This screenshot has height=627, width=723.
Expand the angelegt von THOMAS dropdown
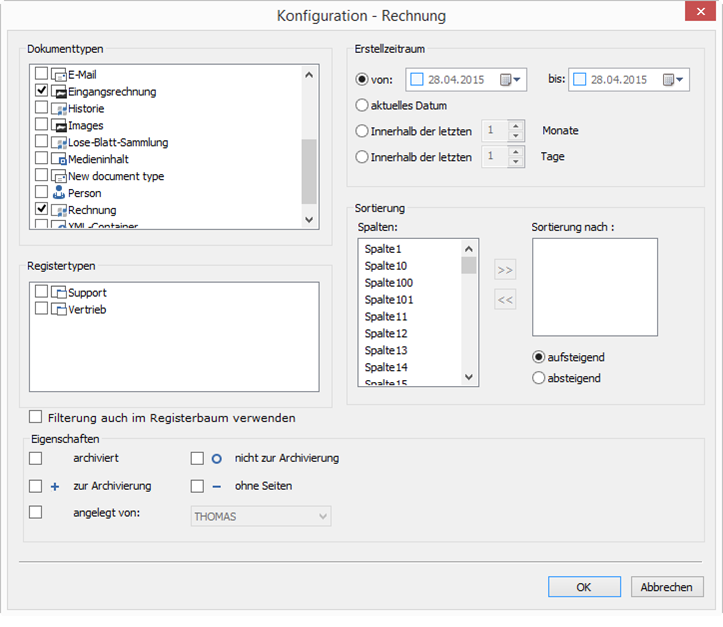(x=322, y=516)
